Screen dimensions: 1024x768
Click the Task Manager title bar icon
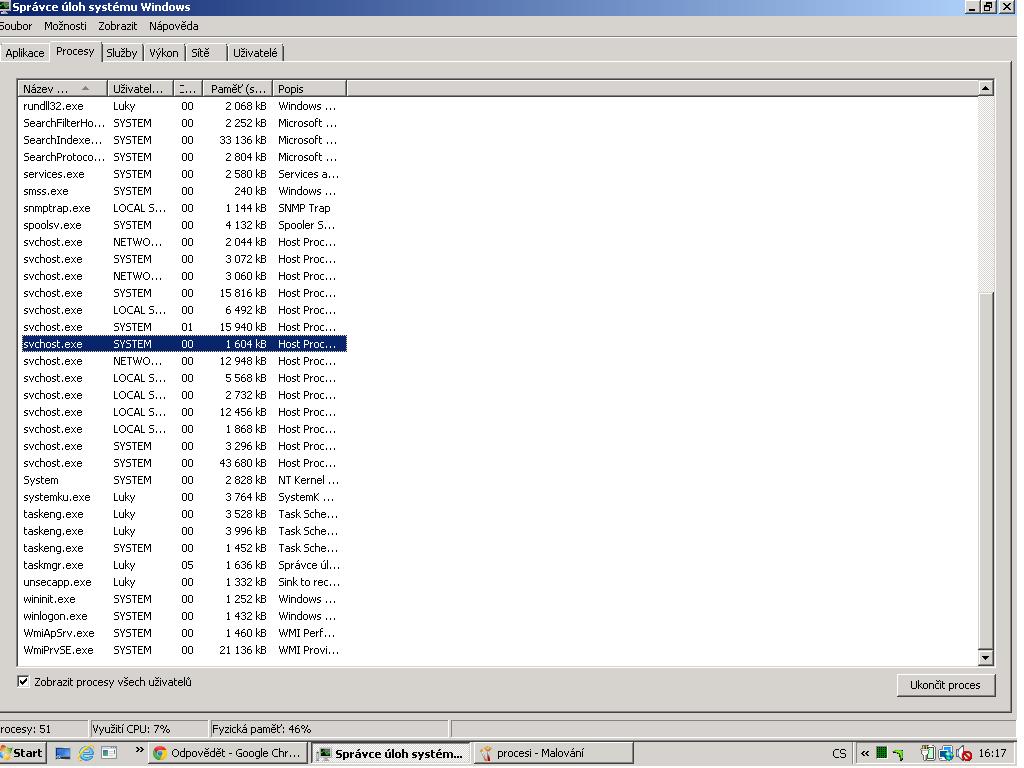(5, 7)
